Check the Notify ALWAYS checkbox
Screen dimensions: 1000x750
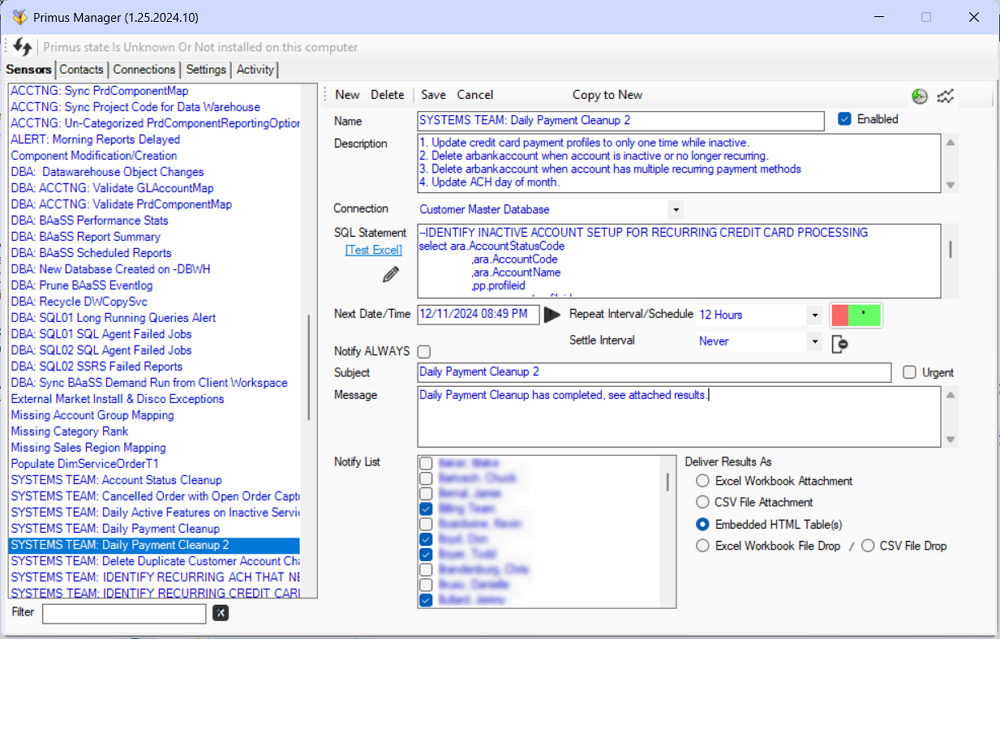coord(424,351)
